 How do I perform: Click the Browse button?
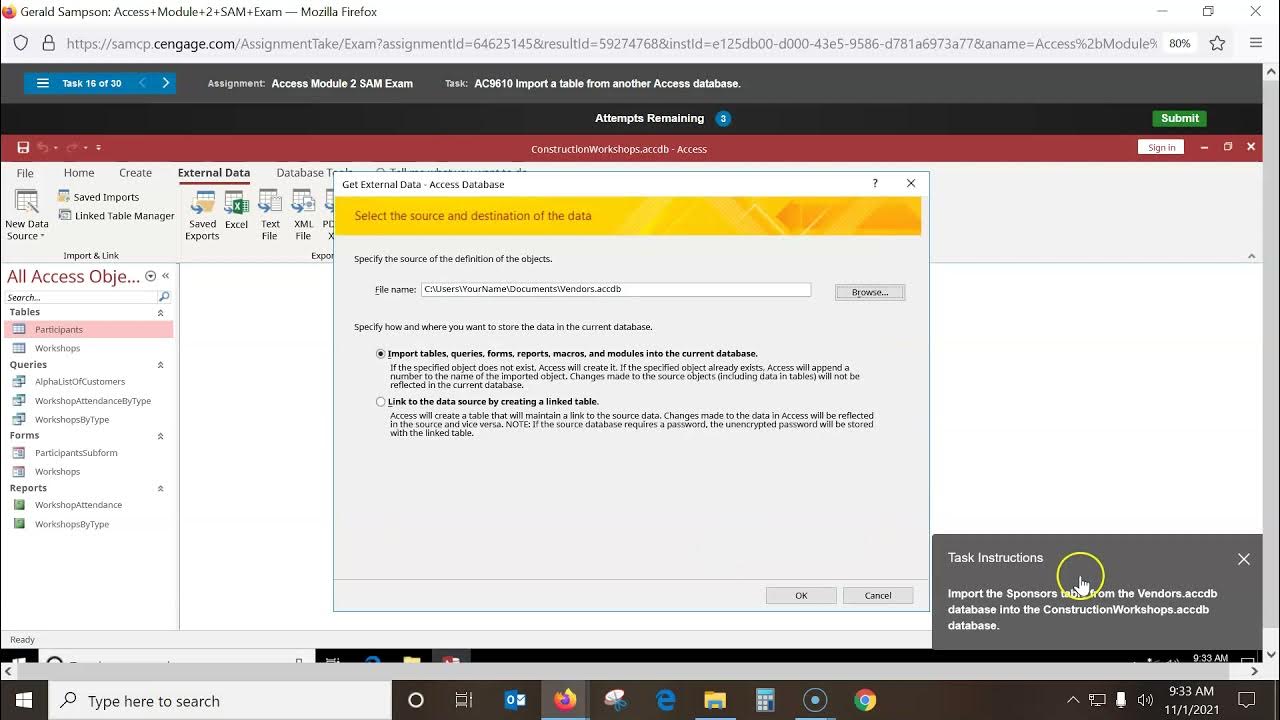pyautogui.click(x=870, y=292)
